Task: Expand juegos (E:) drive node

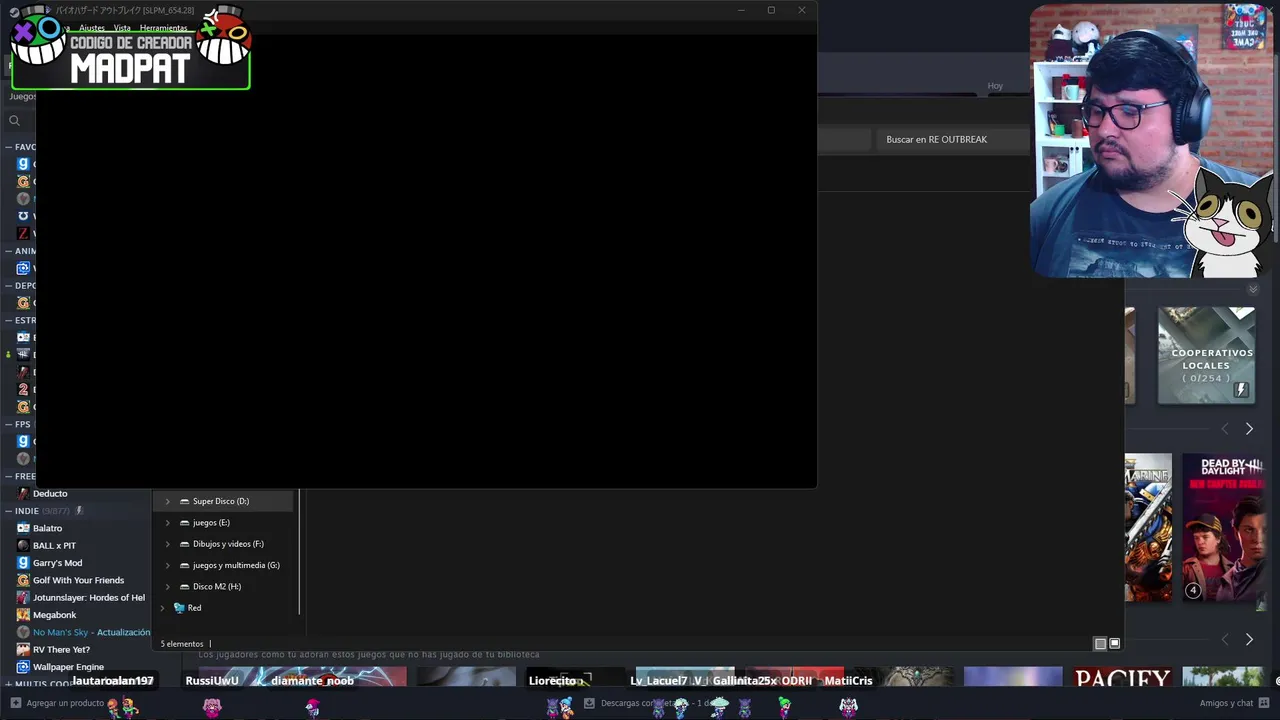Action: 167,522
